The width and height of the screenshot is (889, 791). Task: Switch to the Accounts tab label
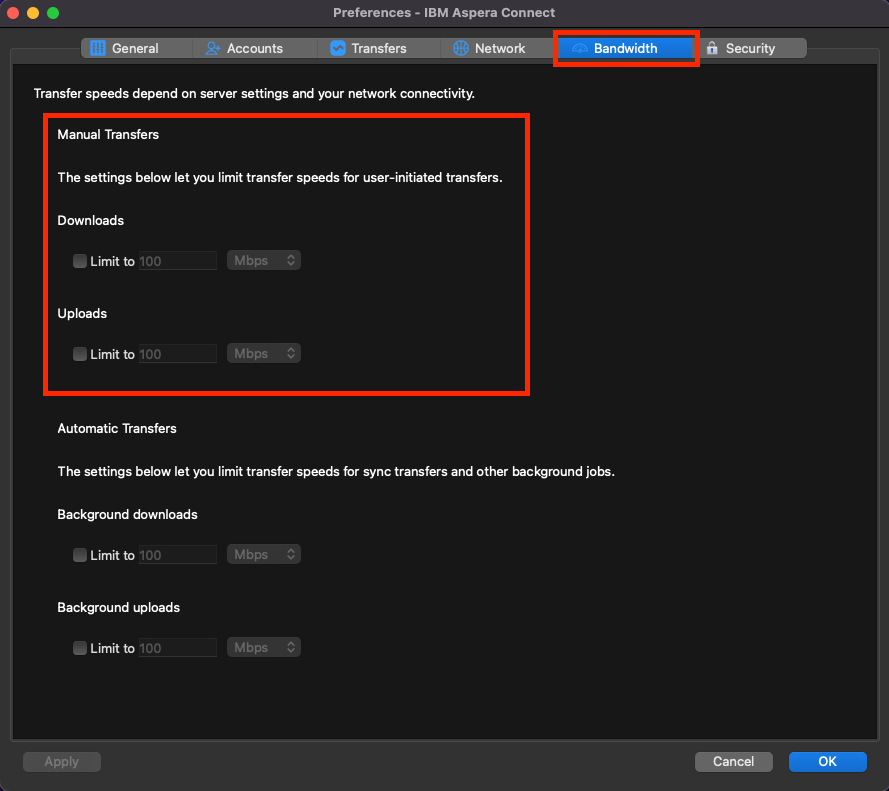tap(255, 49)
